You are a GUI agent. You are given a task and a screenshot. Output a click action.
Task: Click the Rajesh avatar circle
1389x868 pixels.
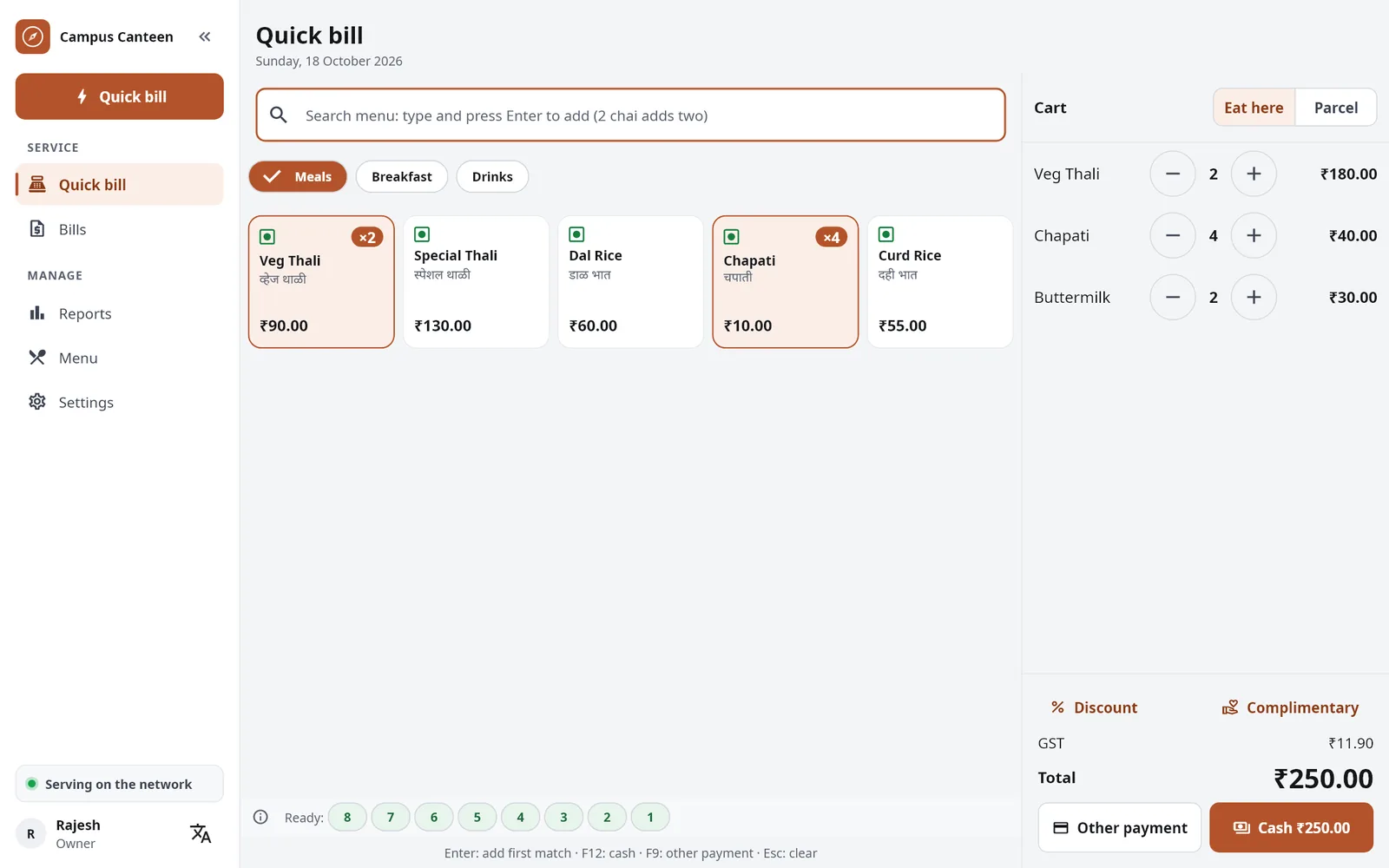point(31,833)
